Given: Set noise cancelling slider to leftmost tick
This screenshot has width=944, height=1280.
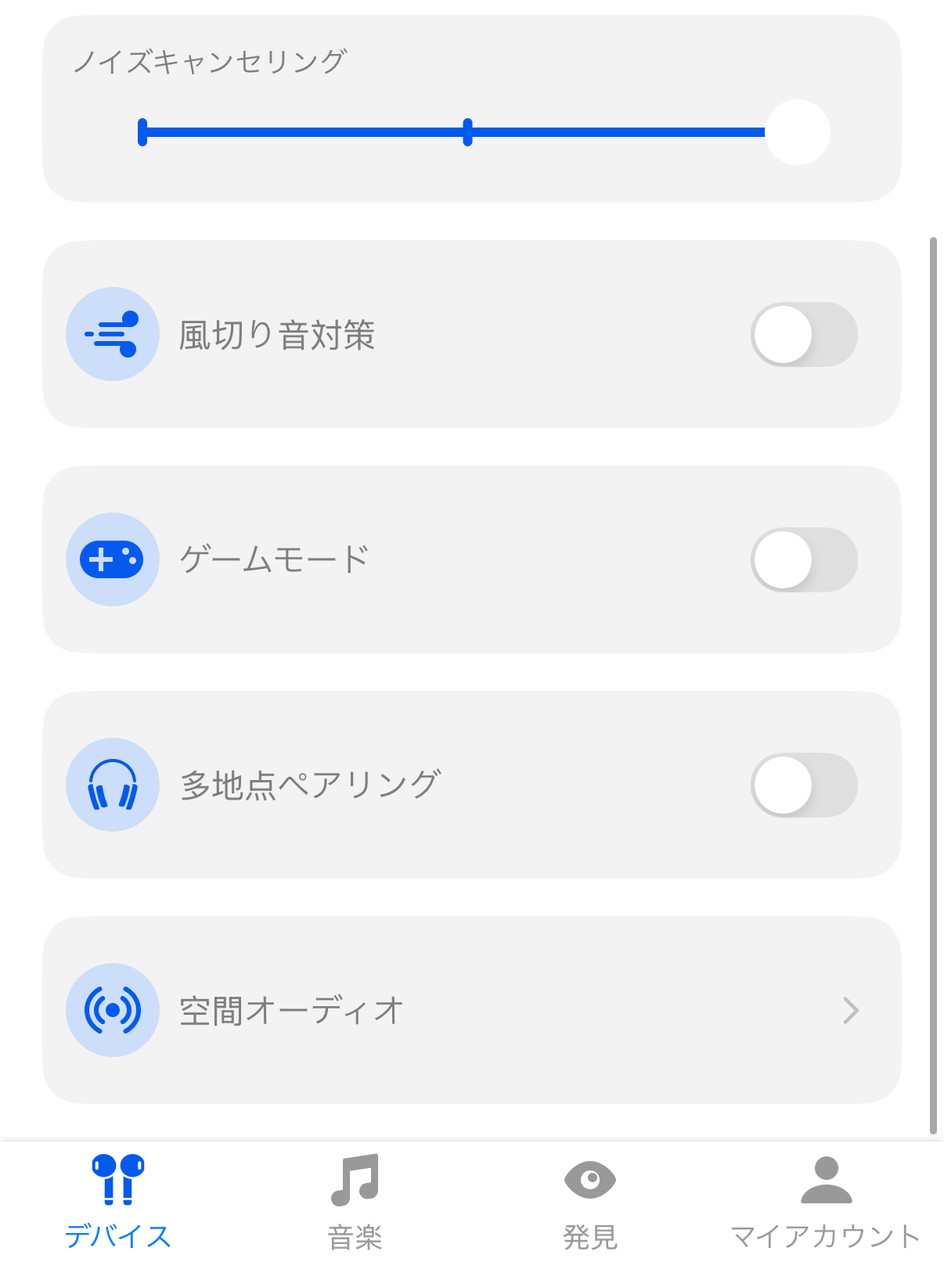Looking at the screenshot, I should (143, 132).
